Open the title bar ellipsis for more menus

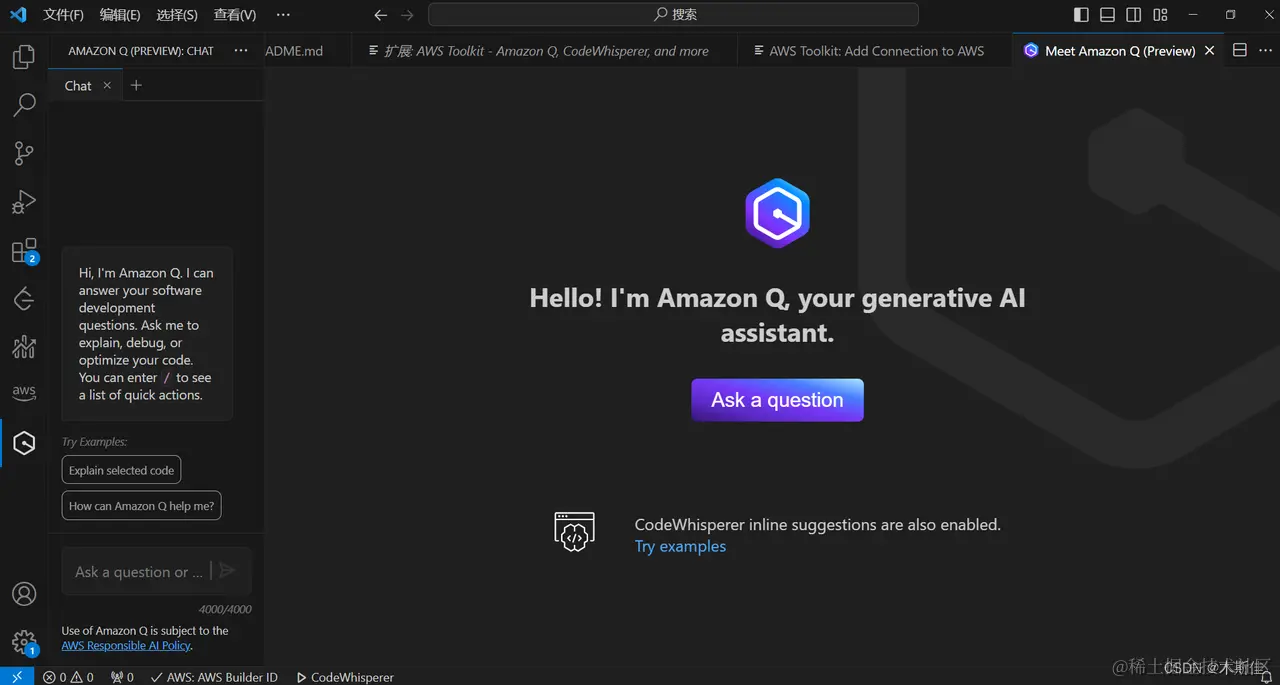(283, 15)
